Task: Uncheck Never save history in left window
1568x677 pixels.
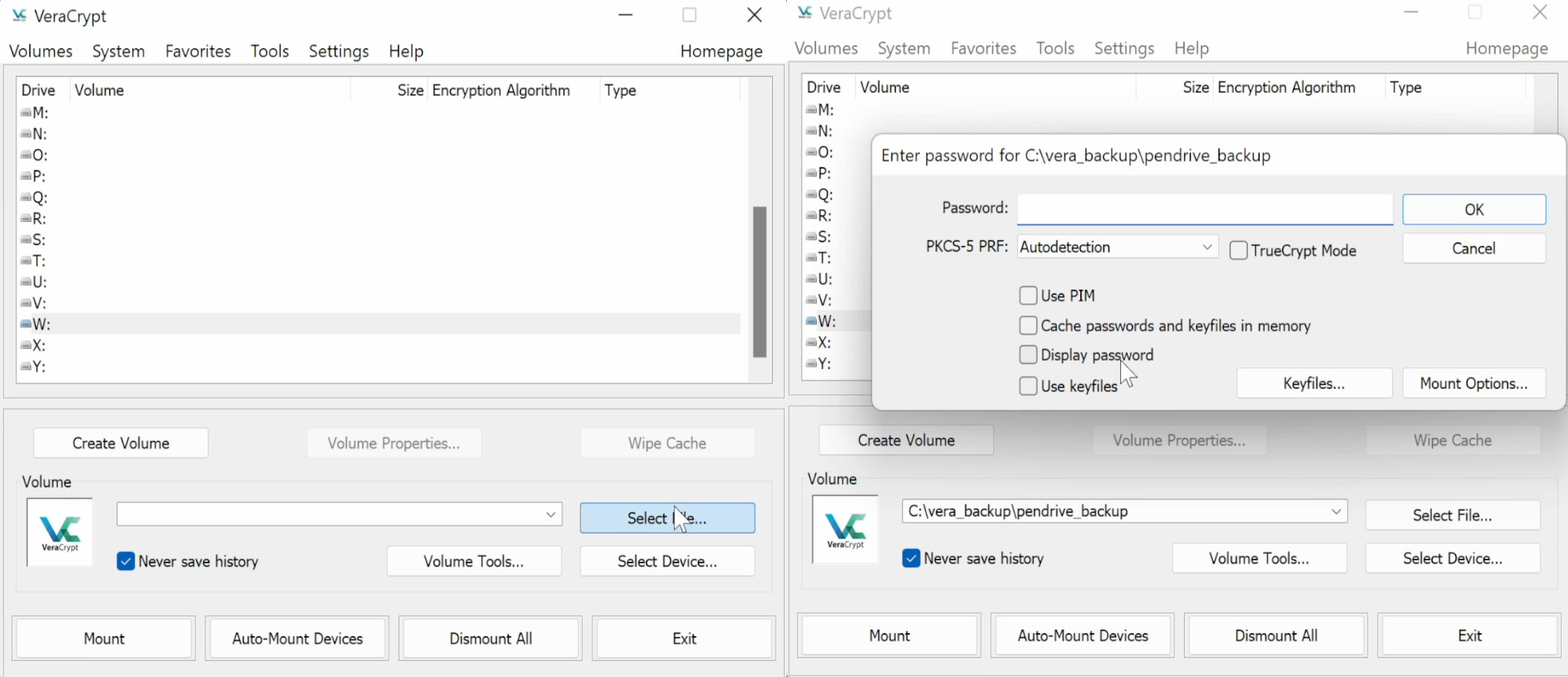Action: [x=125, y=561]
